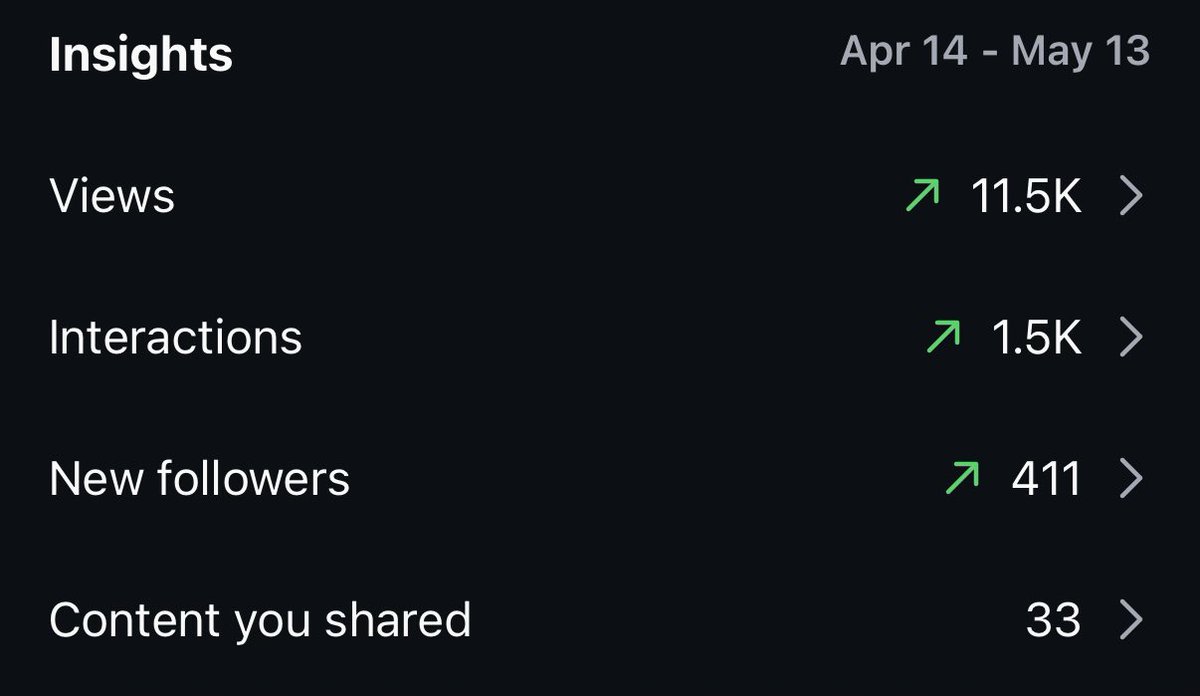Screen dimensions: 1200x696
Task: Click the 11.5K views count
Action: pos(1026,197)
